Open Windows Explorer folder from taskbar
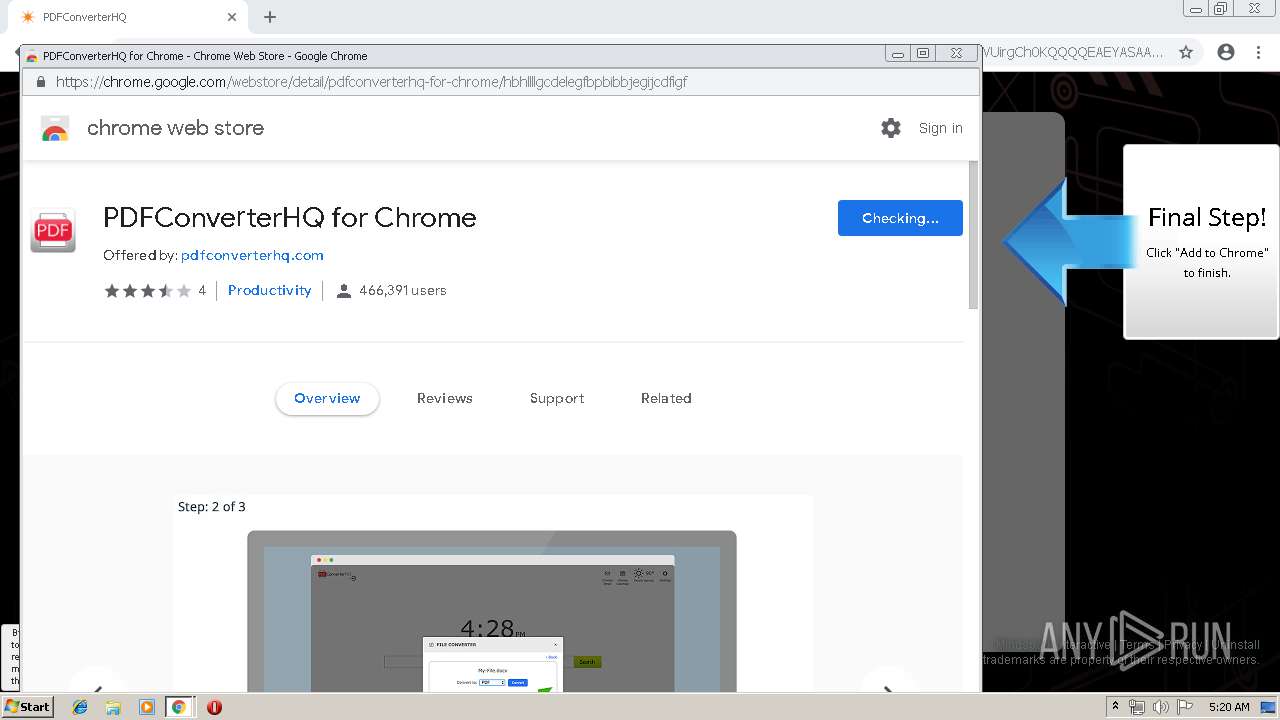Screen dimensions: 1280x720 113,707
